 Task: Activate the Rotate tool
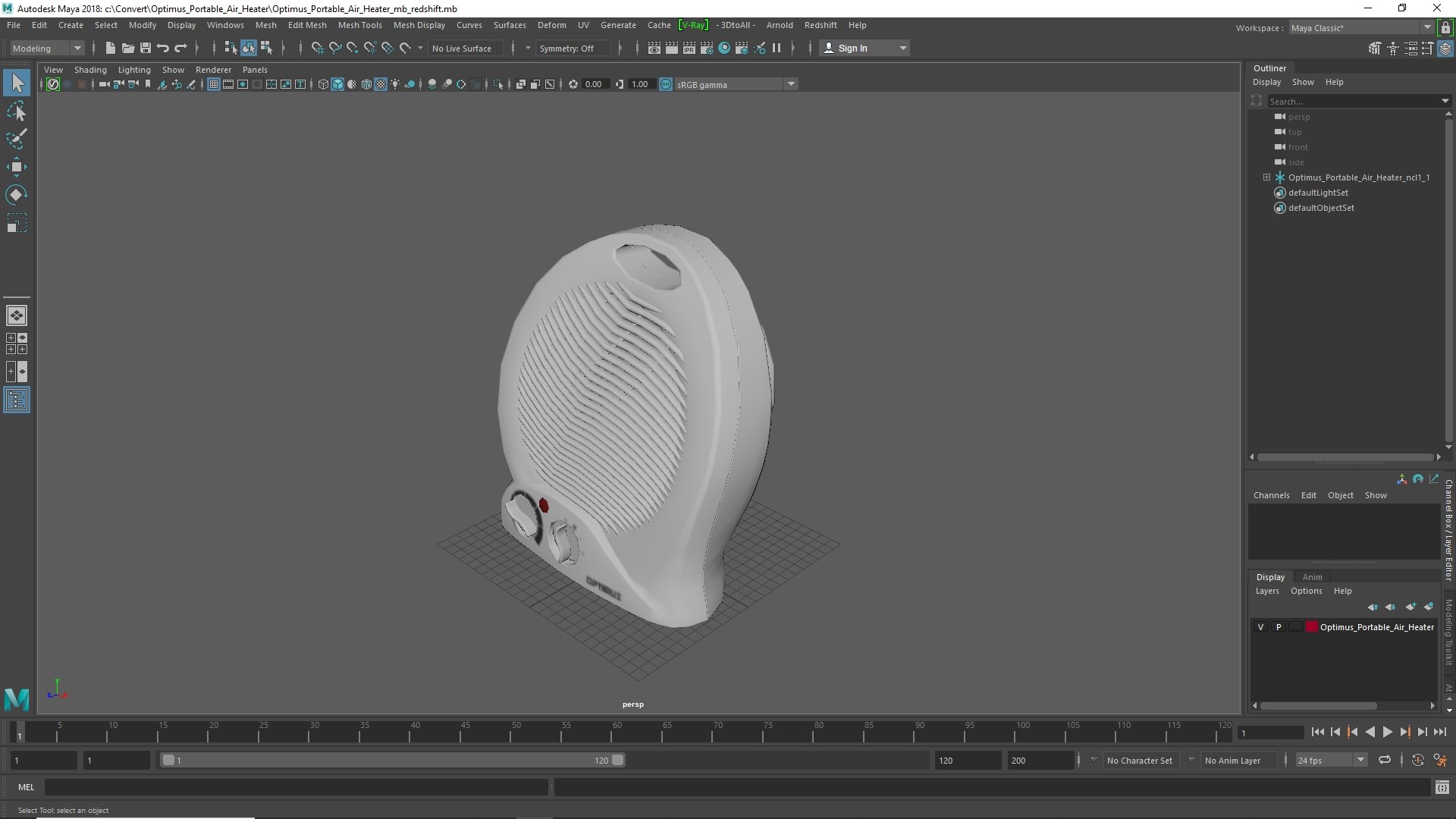(x=17, y=195)
